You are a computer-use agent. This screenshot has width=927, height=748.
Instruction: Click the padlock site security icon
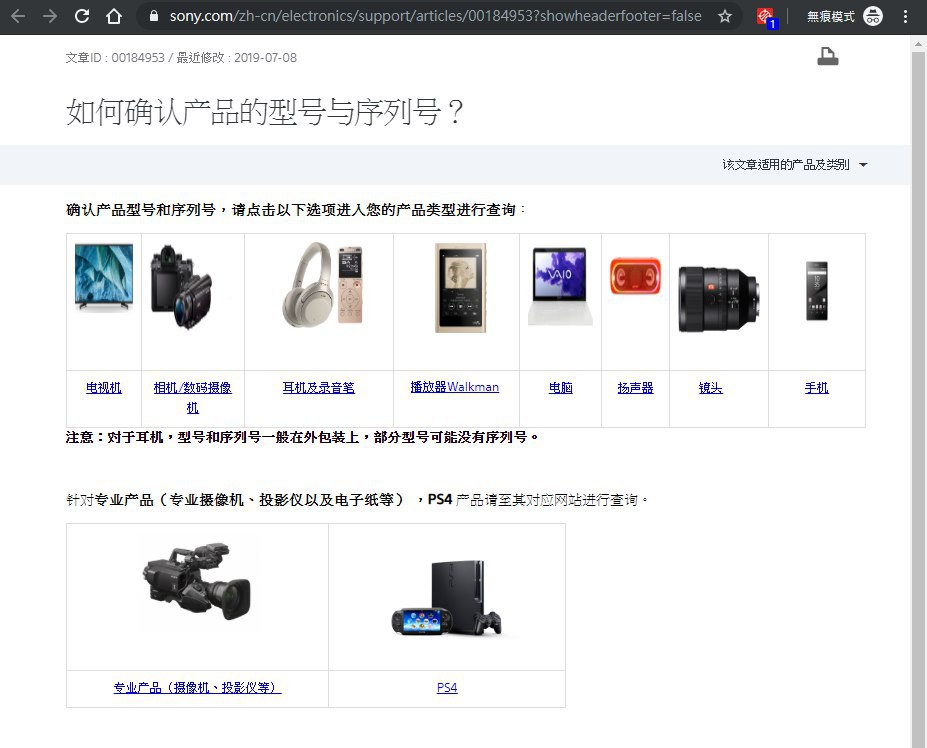tap(154, 16)
